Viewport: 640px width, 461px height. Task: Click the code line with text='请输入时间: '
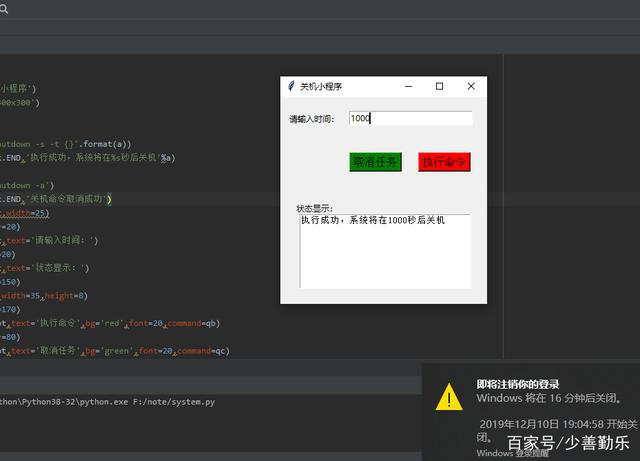click(49, 241)
